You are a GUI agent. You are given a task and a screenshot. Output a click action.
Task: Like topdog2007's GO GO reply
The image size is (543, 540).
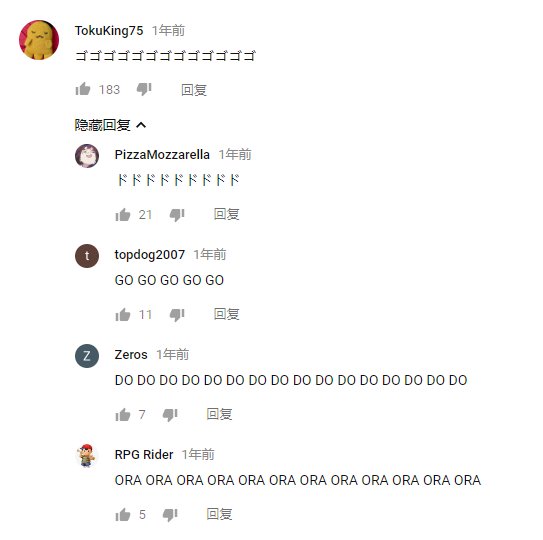pos(123,315)
